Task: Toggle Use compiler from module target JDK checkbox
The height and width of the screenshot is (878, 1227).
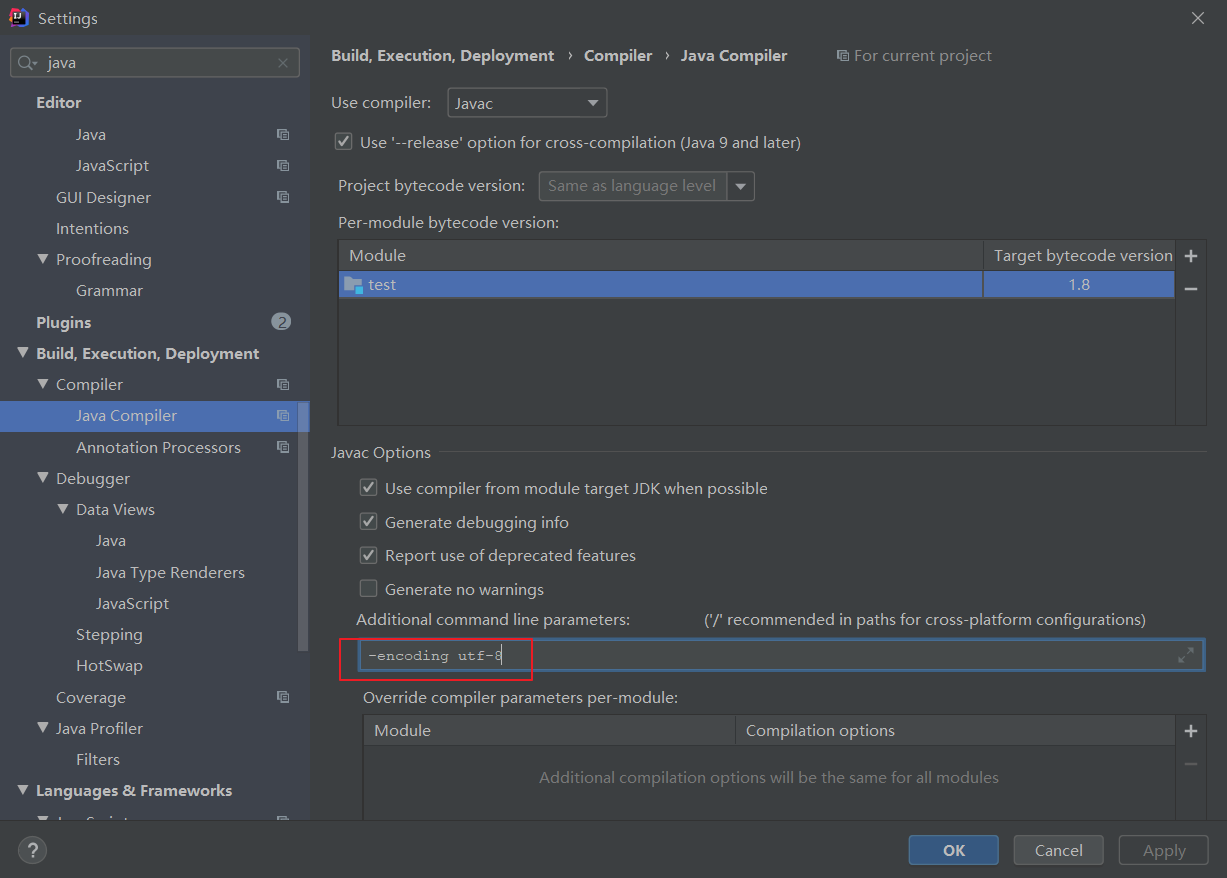Action: [x=369, y=488]
